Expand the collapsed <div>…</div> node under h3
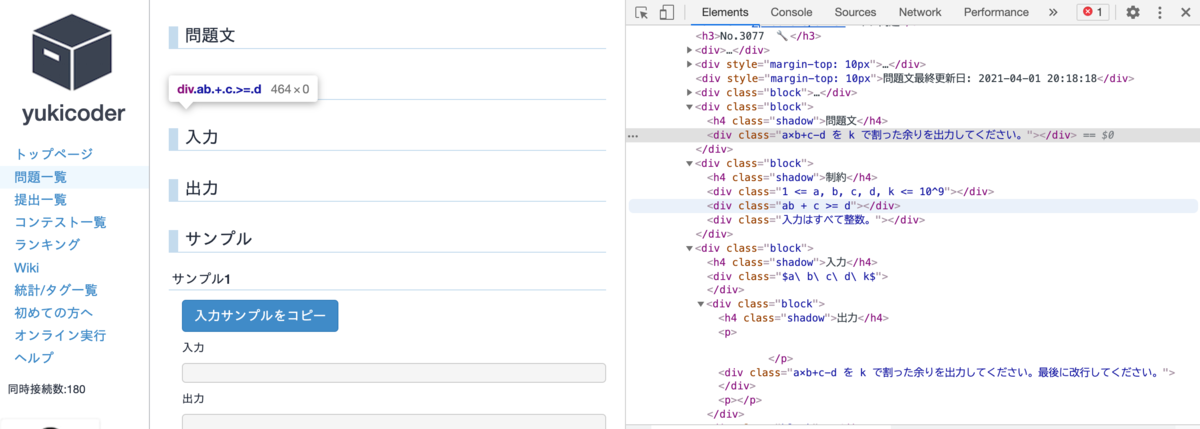The image size is (1200, 429). click(690, 50)
